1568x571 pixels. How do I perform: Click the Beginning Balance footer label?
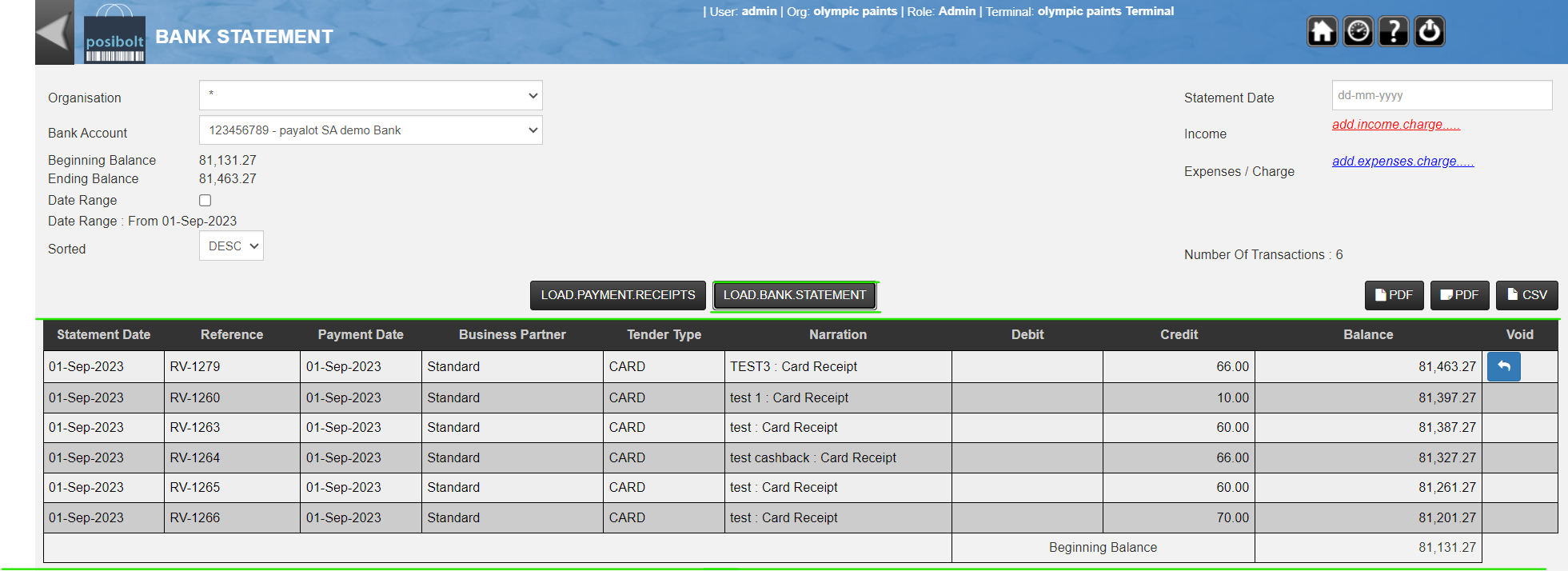[x=1103, y=548]
